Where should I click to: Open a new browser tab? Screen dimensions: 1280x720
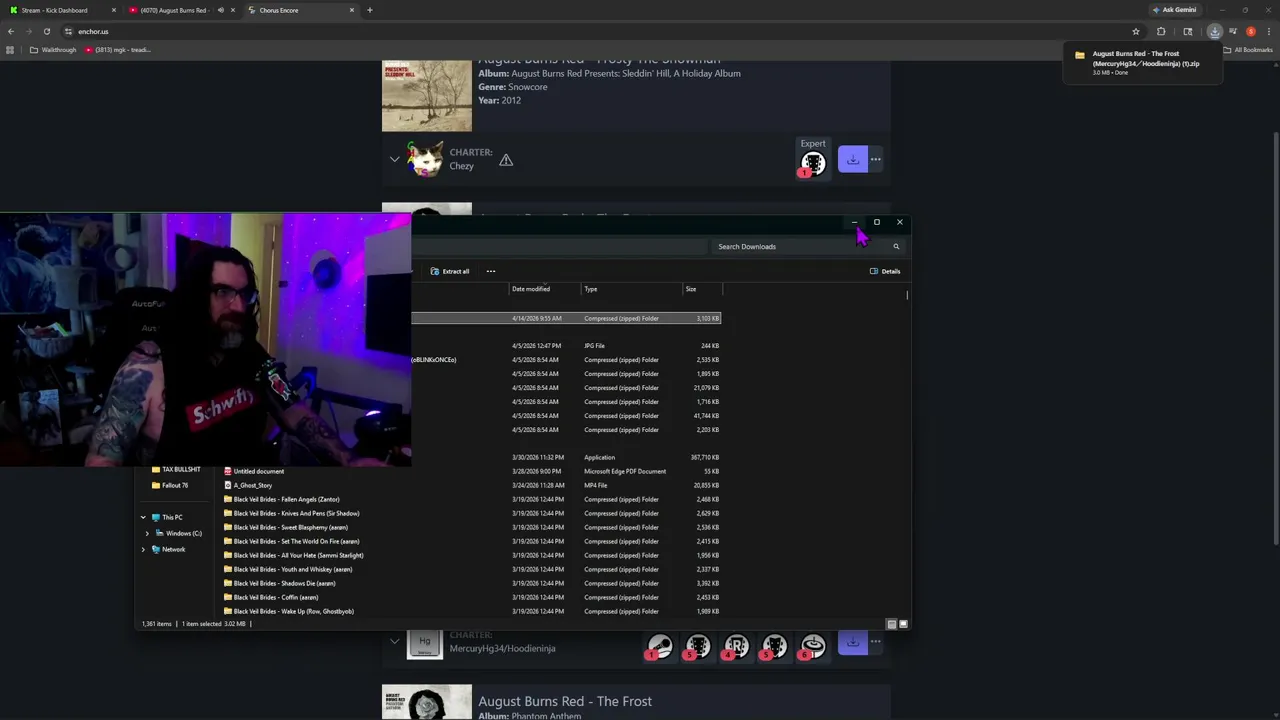(370, 10)
